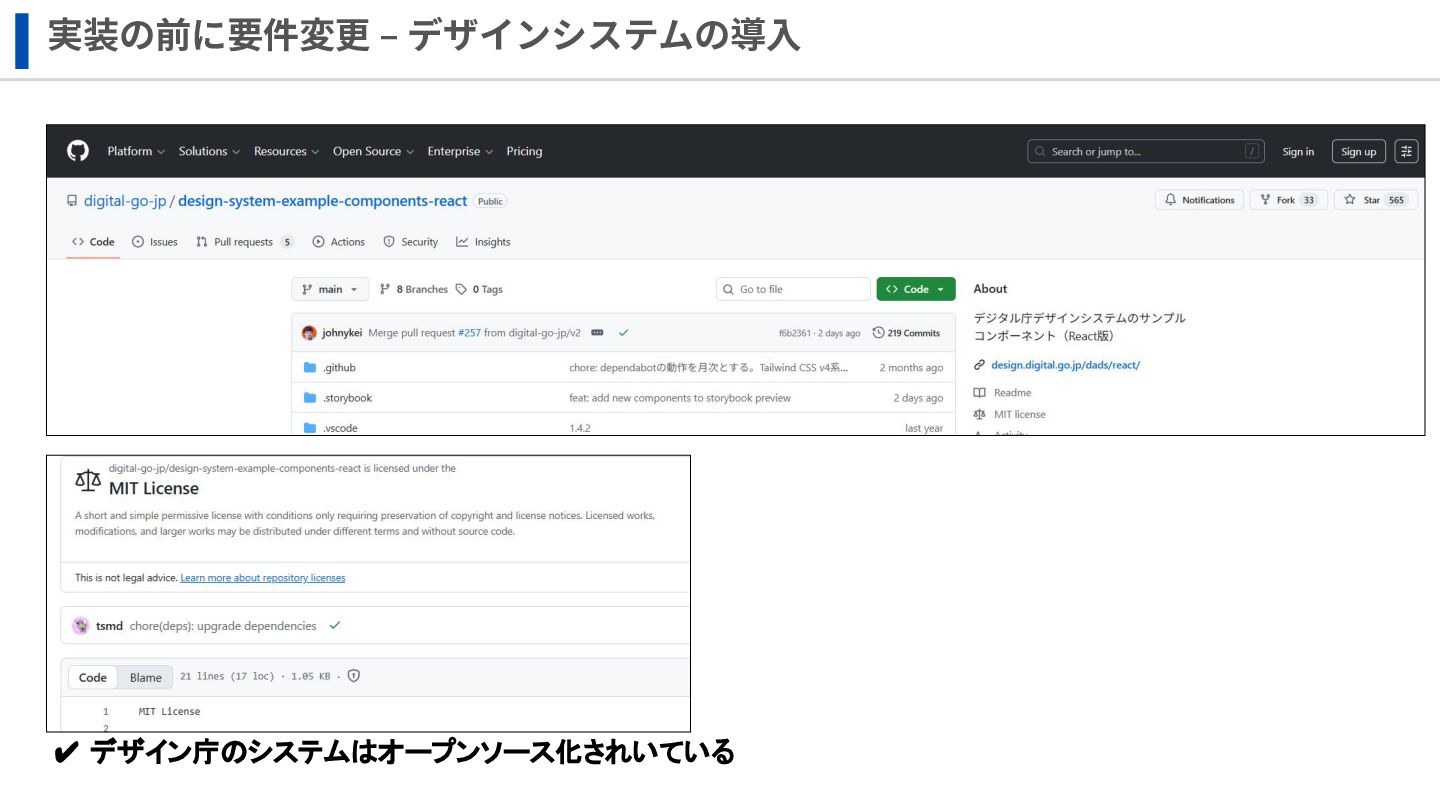This screenshot has height=810, width=1440.
Task: Expand the Open Source menu
Action: pos(373,151)
